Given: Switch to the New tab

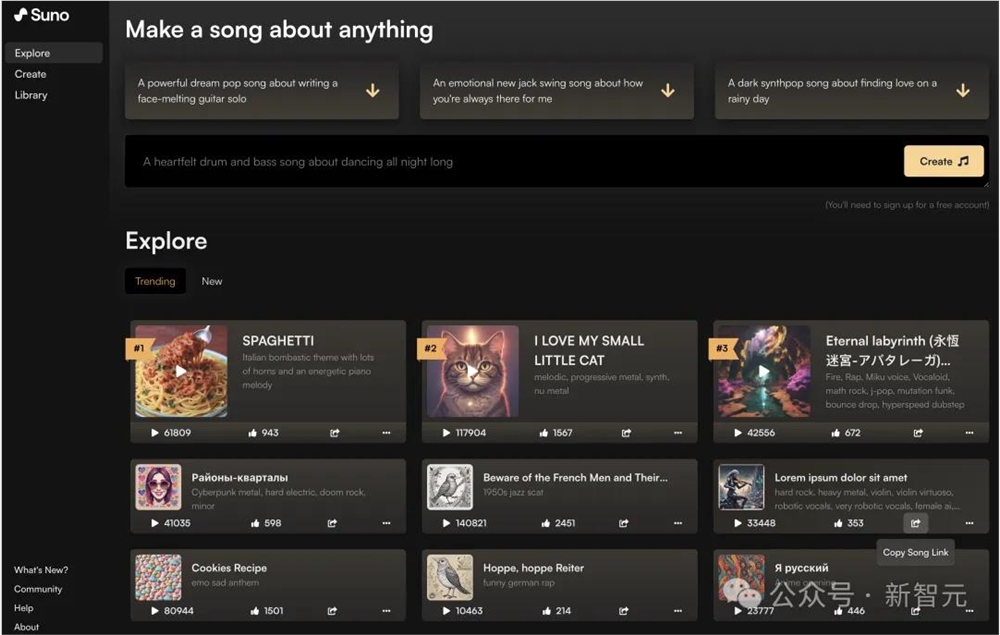Looking at the screenshot, I should tap(212, 281).
